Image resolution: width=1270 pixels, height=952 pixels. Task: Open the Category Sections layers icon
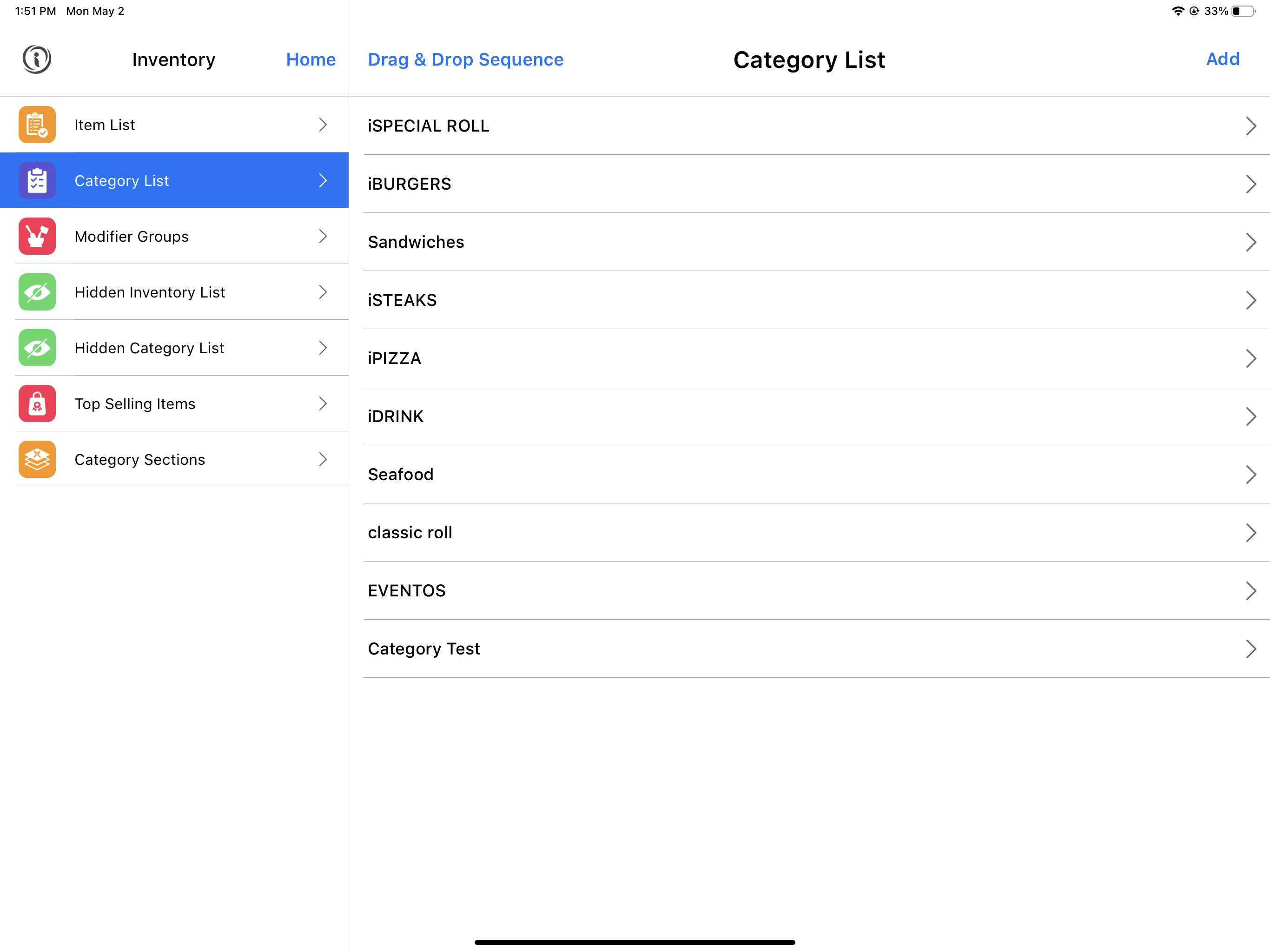click(x=37, y=459)
